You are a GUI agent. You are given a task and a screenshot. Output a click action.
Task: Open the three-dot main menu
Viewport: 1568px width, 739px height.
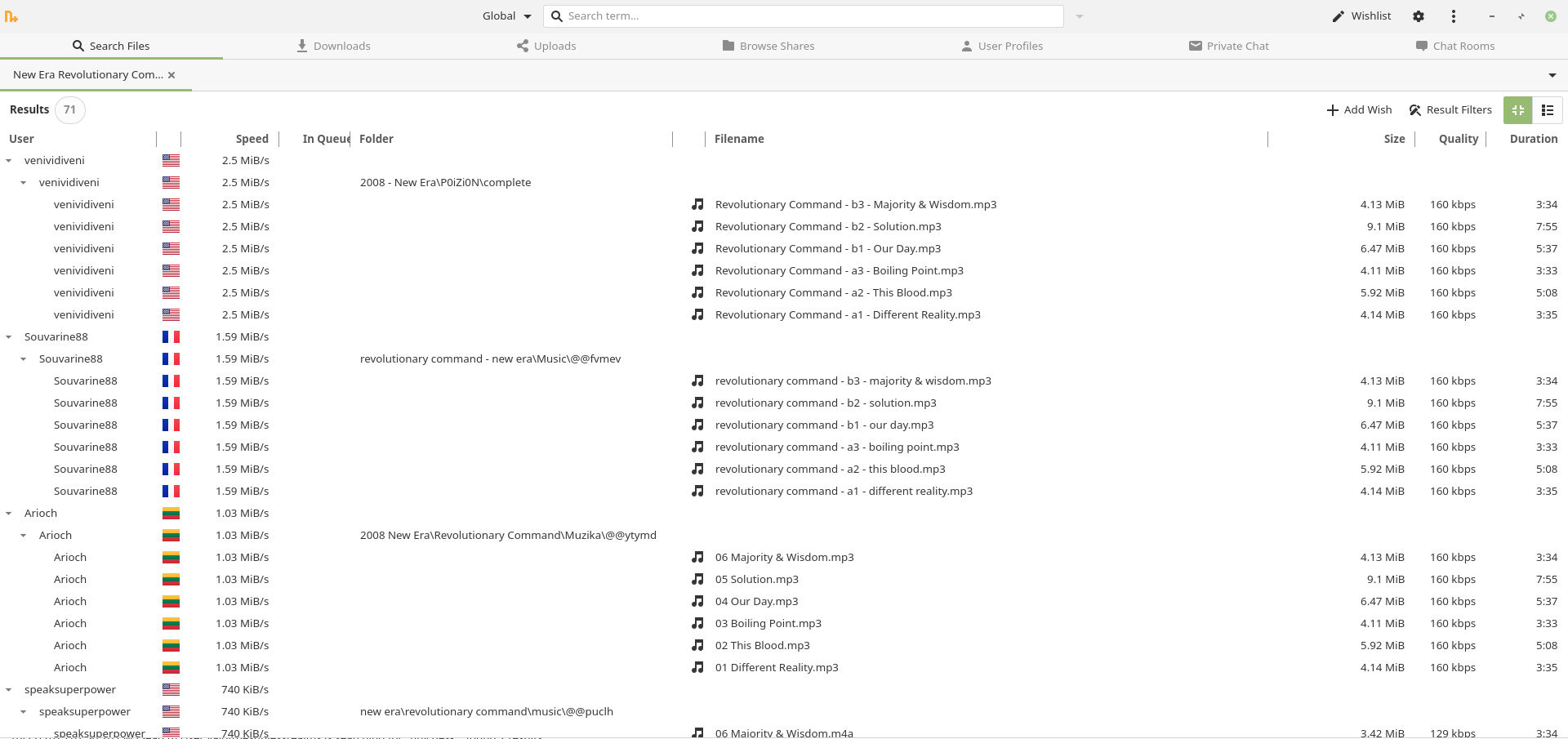click(x=1454, y=16)
